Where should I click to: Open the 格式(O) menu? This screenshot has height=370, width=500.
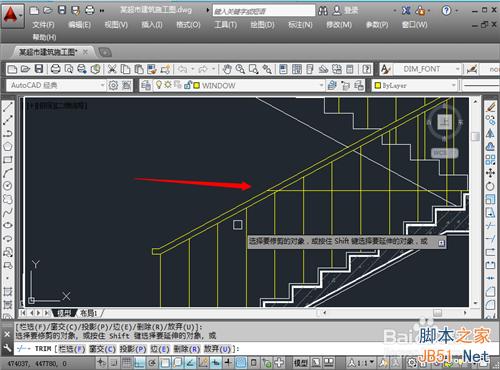(188, 25)
